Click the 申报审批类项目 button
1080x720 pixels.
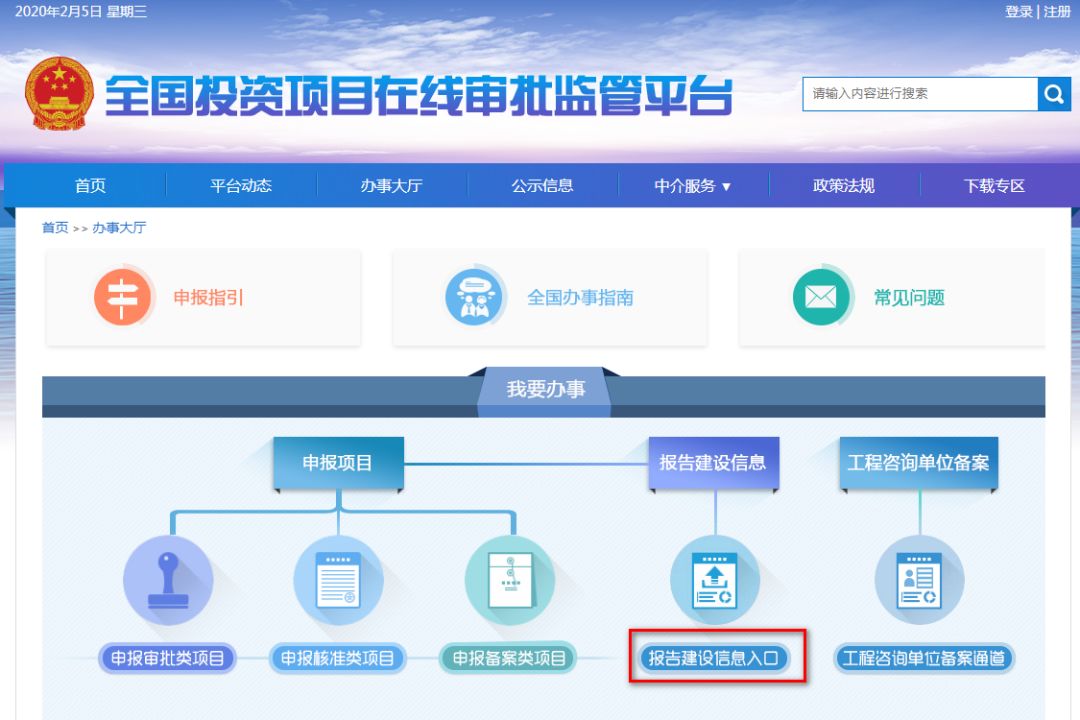[x=168, y=658]
